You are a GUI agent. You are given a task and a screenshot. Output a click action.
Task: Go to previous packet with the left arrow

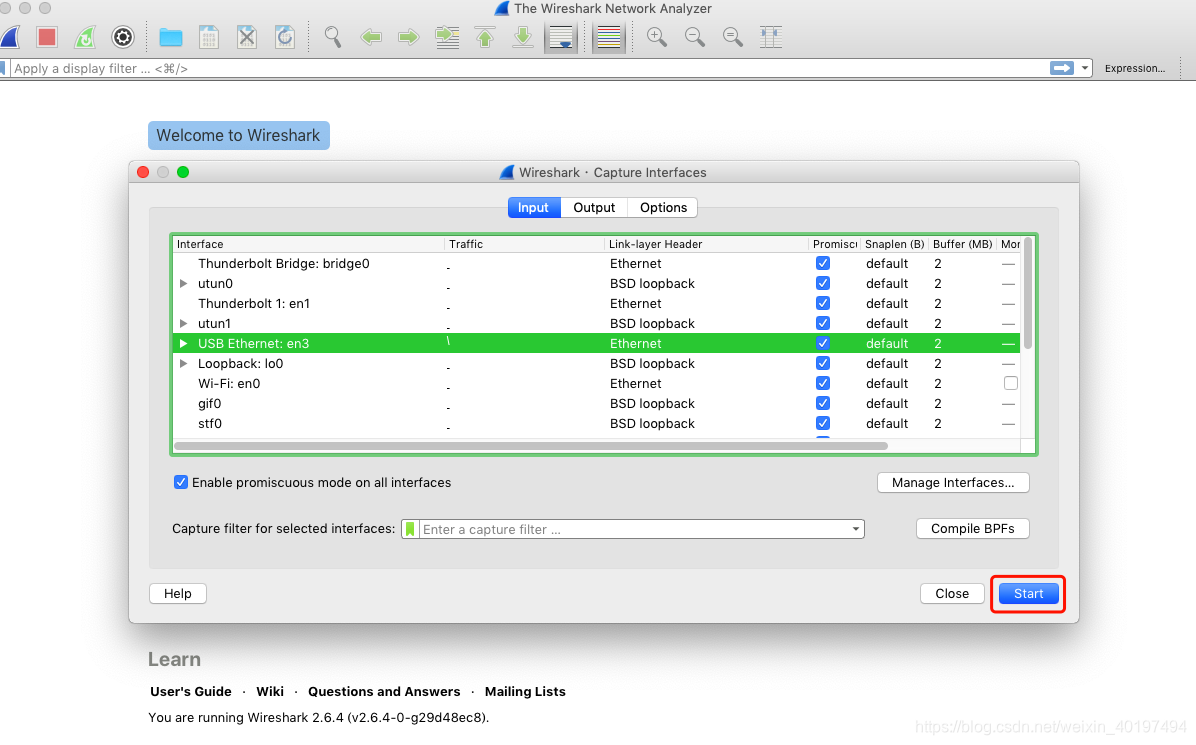click(x=371, y=37)
